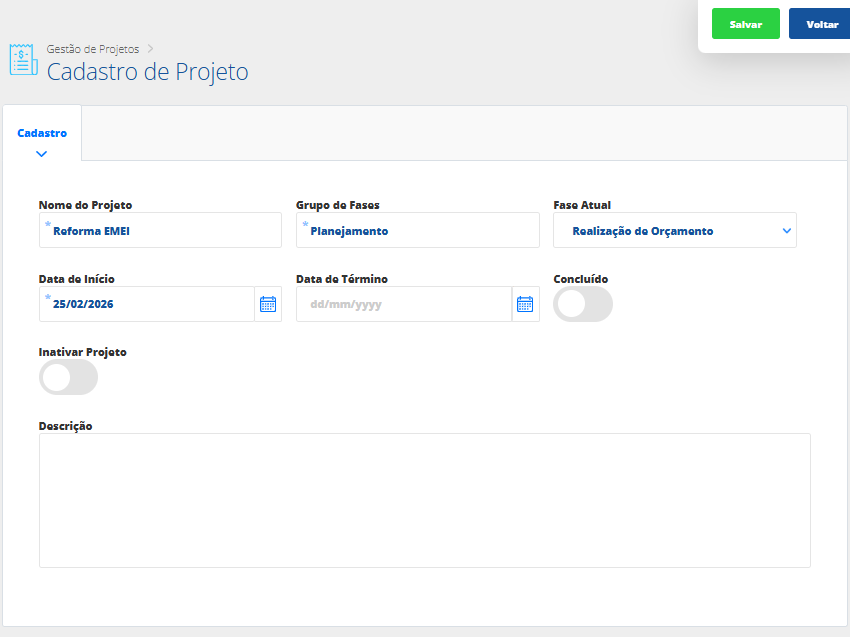Click the project document icon beside the title
The height and width of the screenshot is (637, 850).
(23, 60)
